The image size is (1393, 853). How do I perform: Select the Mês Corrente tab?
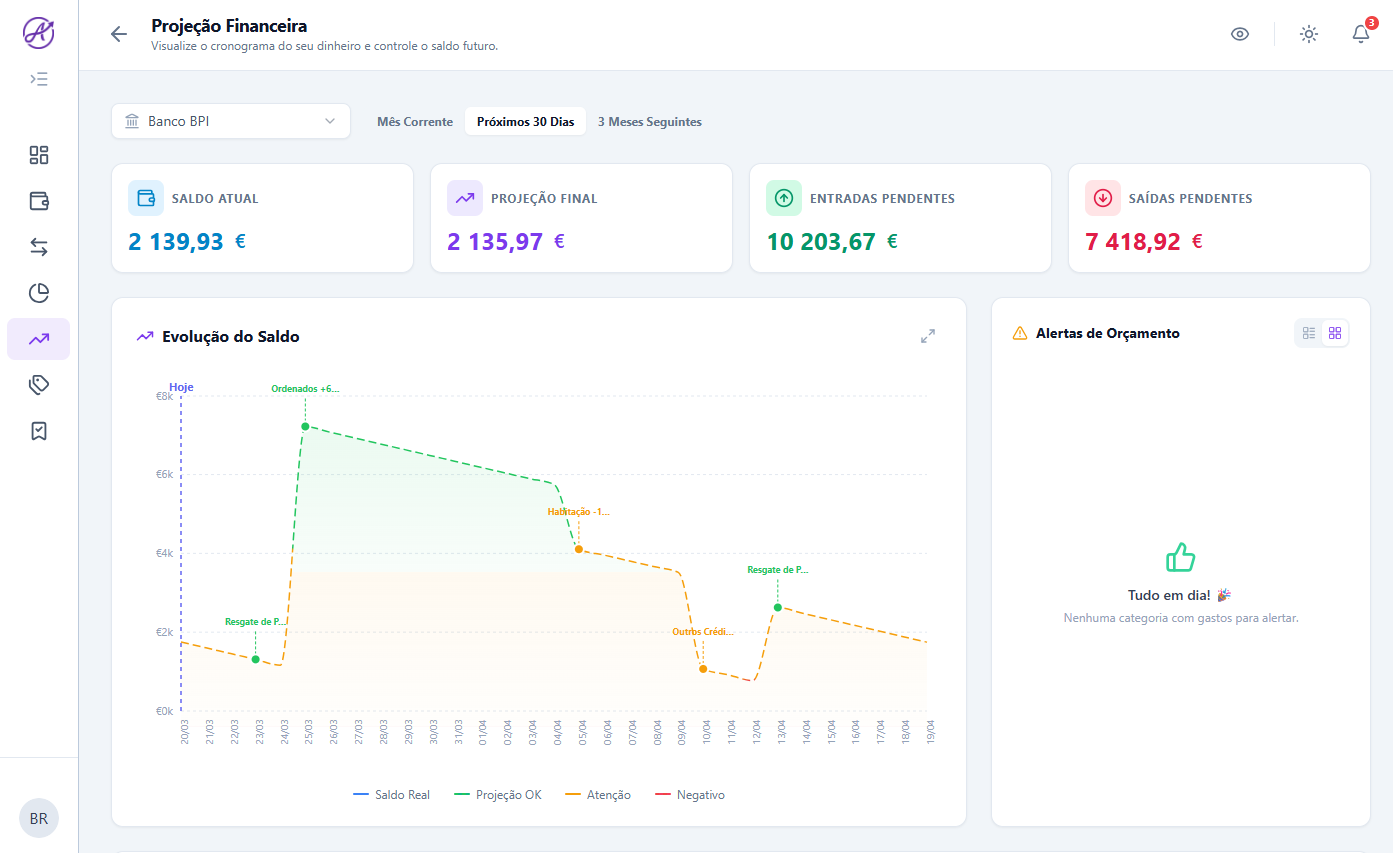(415, 122)
